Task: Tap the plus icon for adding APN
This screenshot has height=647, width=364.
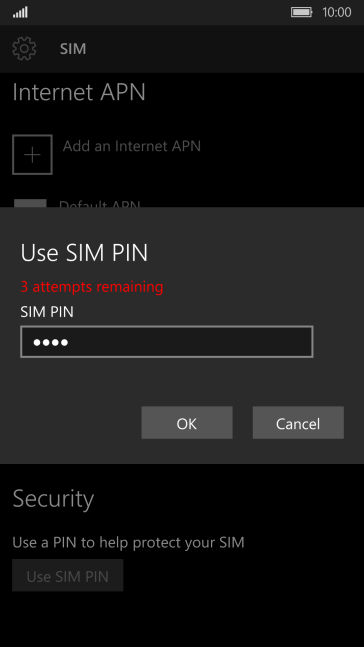Action: (x=32, y=155)
